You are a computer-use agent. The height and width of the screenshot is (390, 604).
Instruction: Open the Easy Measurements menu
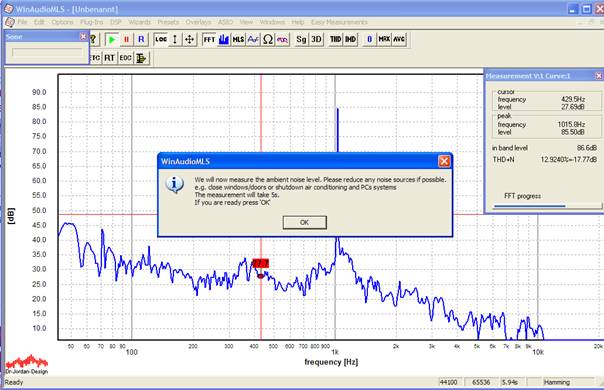339,22
